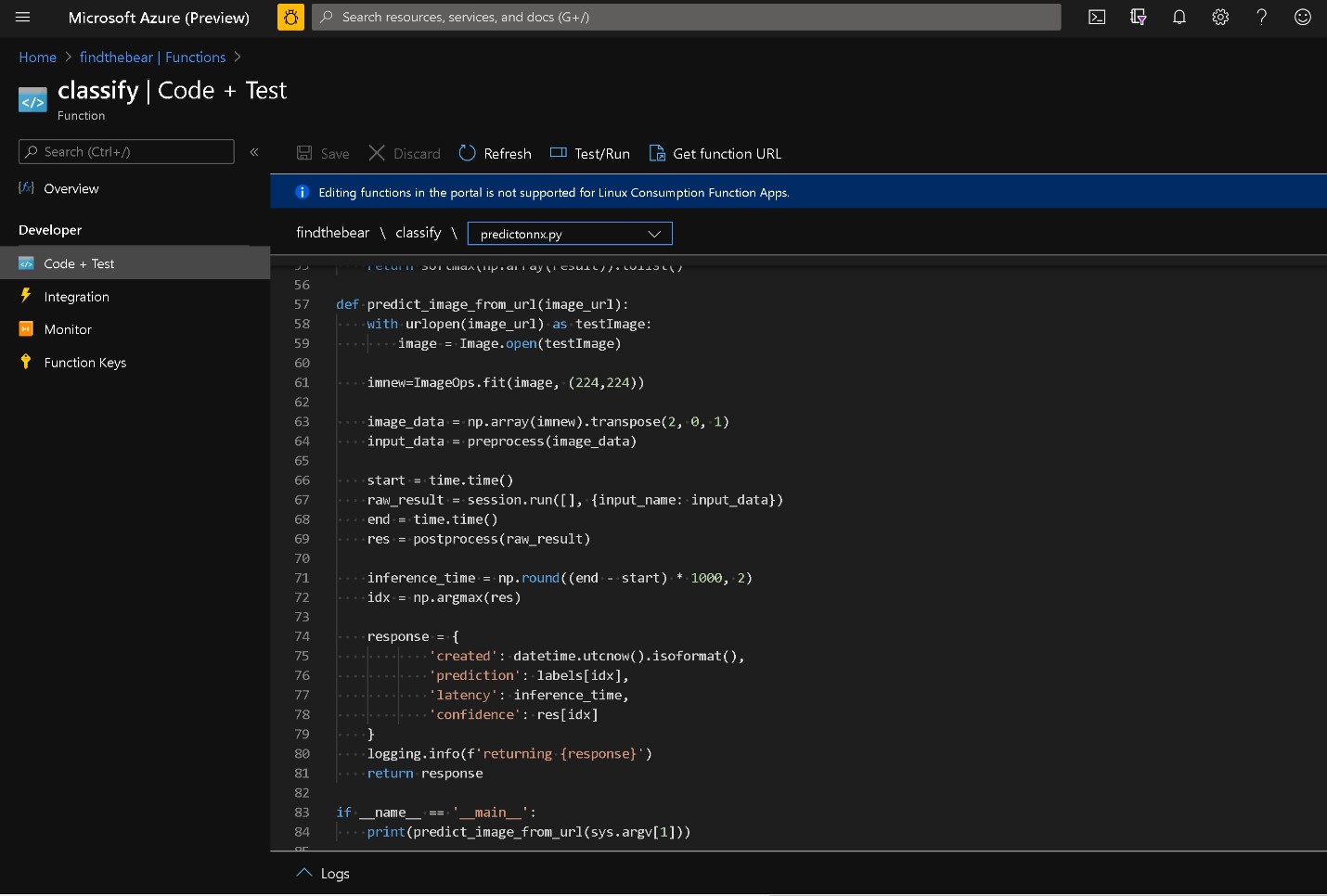Open the Azure portal hamburger menu

(23, 18)
